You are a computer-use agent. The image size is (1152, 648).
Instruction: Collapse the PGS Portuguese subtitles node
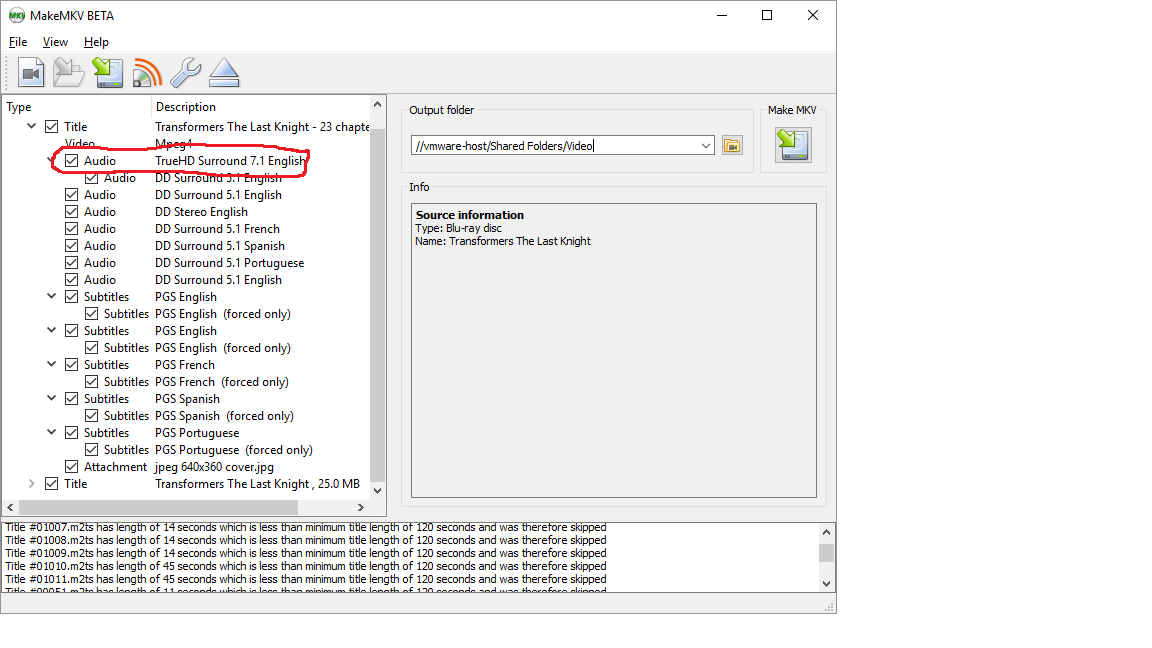51,432
